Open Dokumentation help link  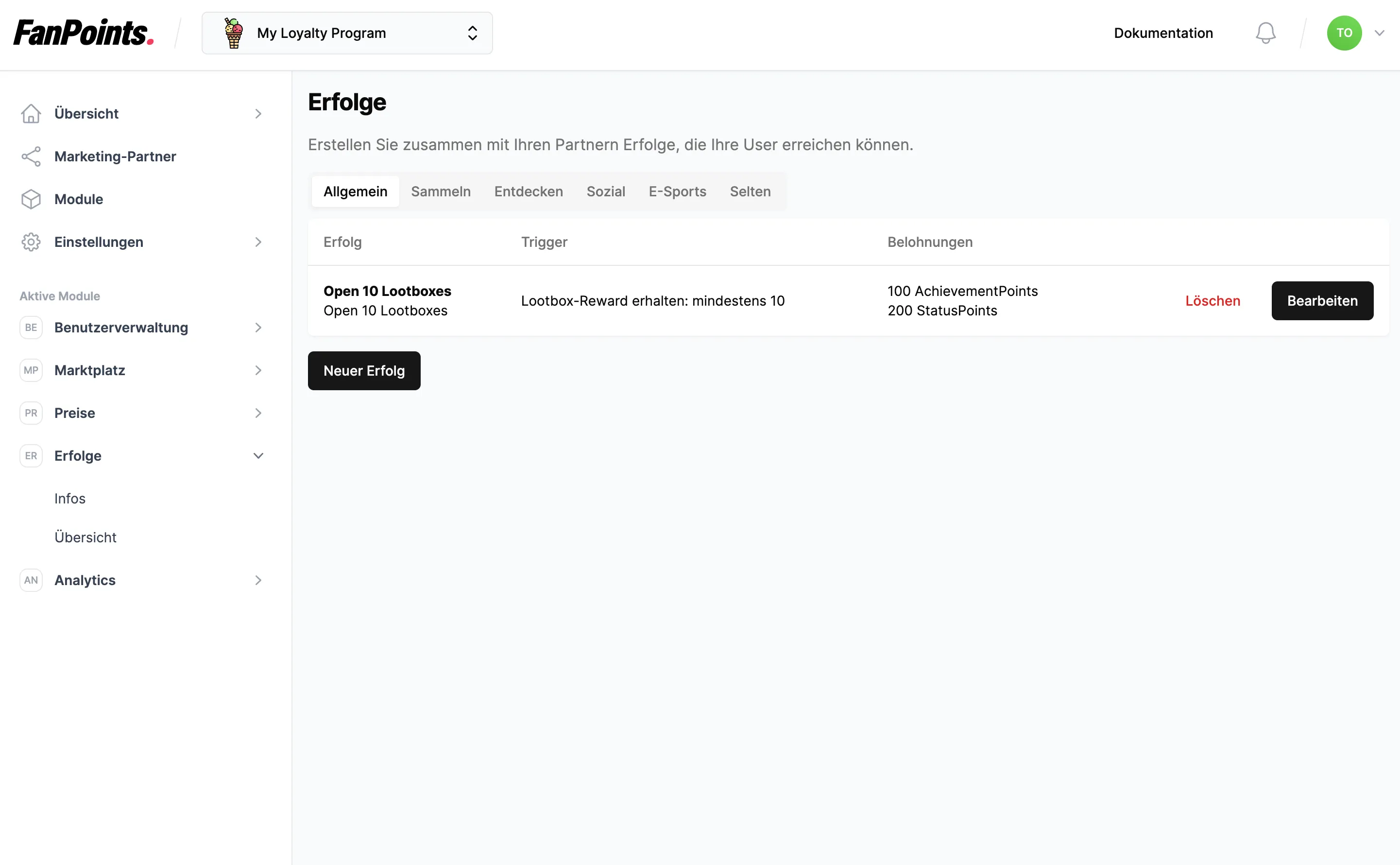click(x=1164, y=33)
